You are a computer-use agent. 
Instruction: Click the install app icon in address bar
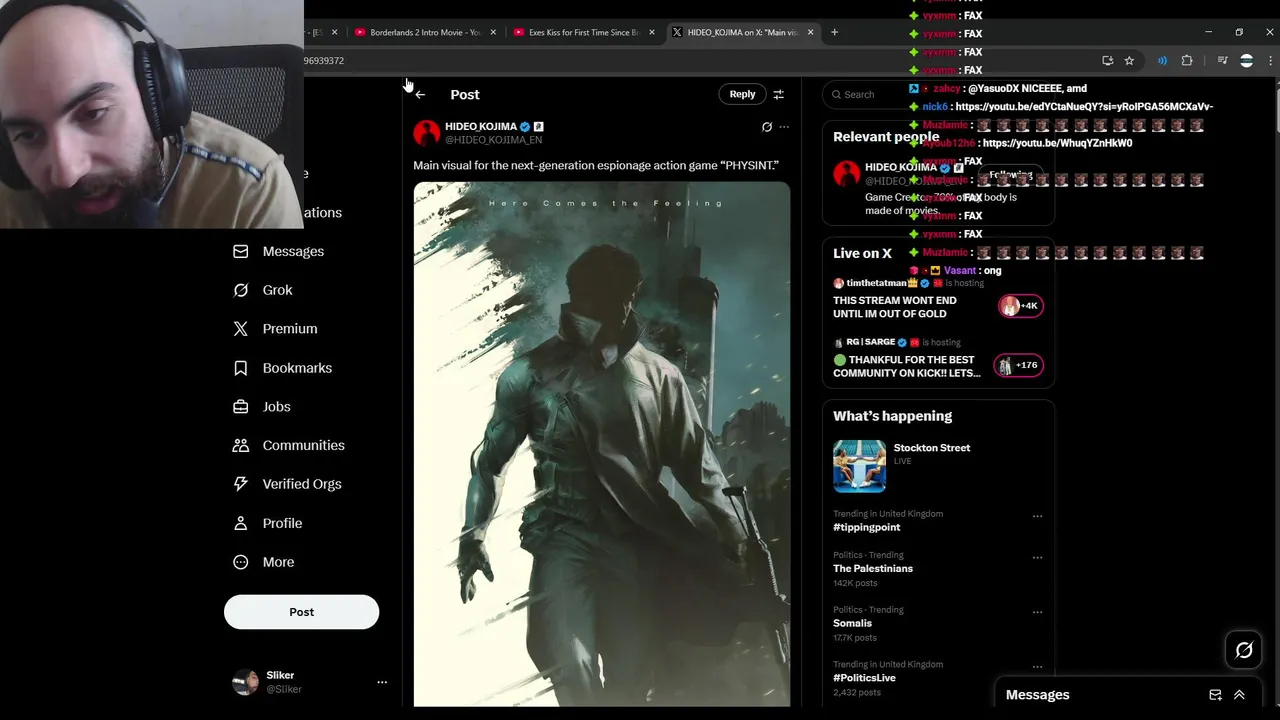(x=1107, y=60)
